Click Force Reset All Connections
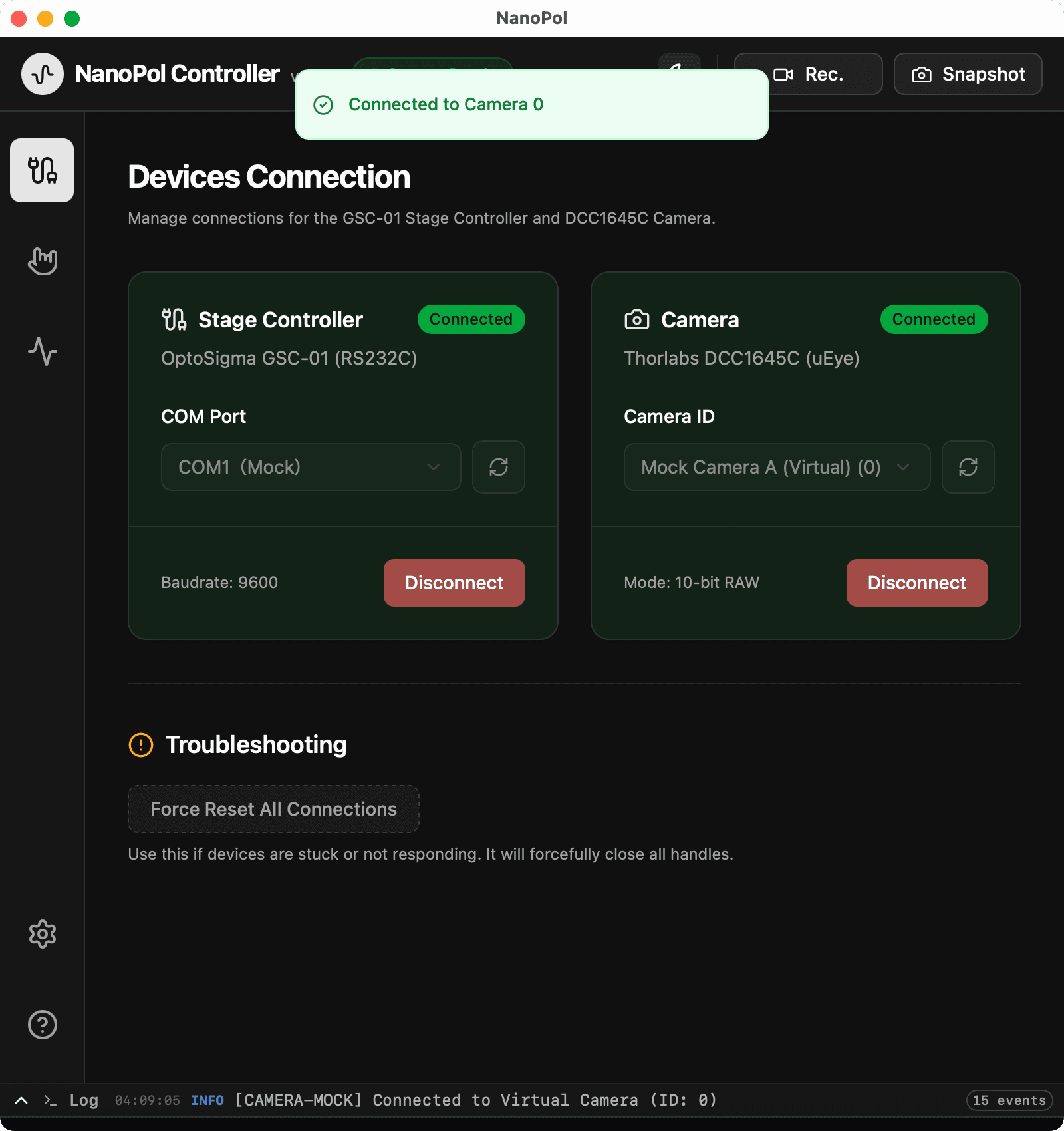1064x1131 pixels. coord(273,809)
